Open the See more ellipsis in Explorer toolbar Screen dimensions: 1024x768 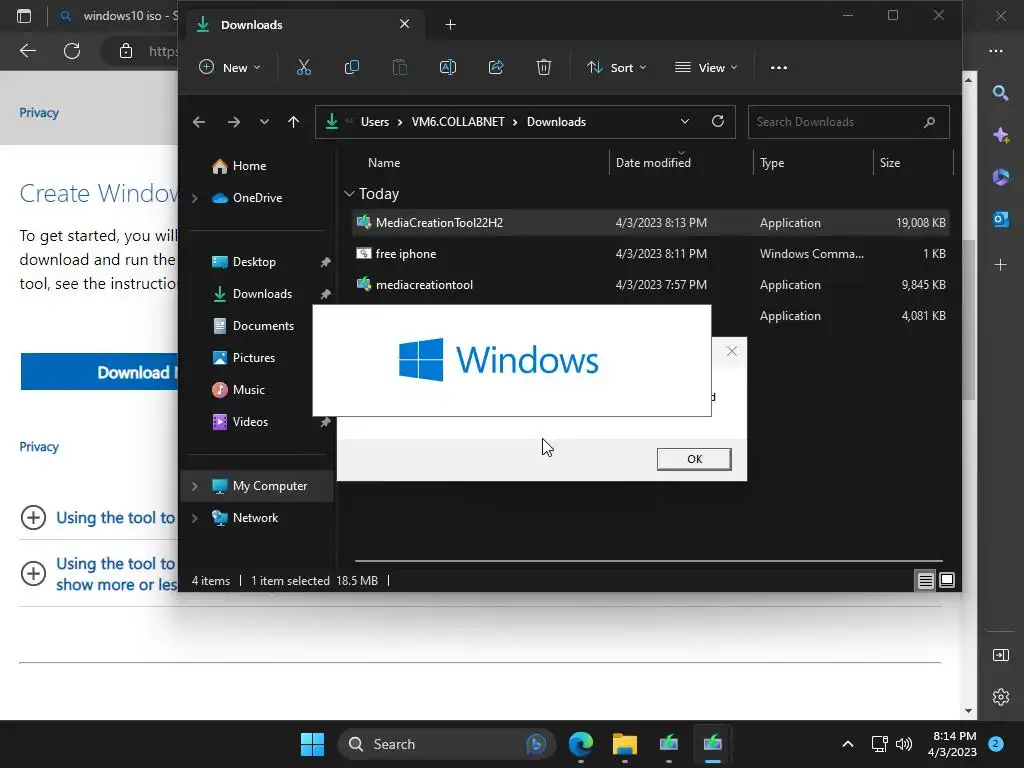pyautogui.click(x=778, y=67)
